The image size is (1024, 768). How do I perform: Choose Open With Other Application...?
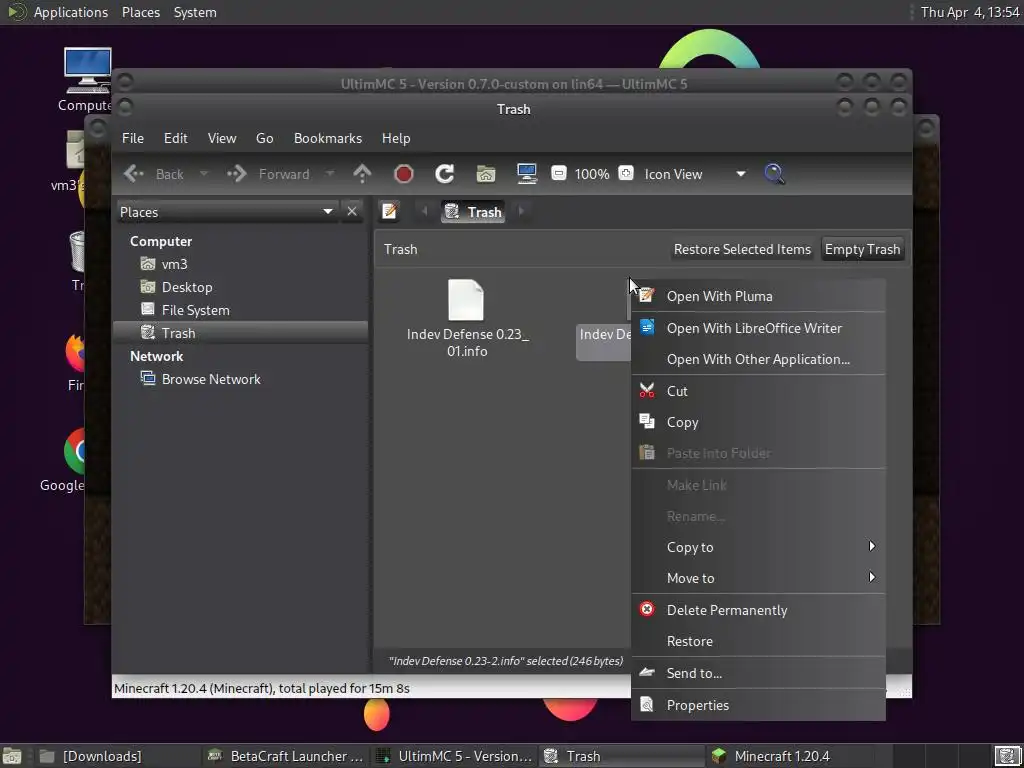point(758,359)
